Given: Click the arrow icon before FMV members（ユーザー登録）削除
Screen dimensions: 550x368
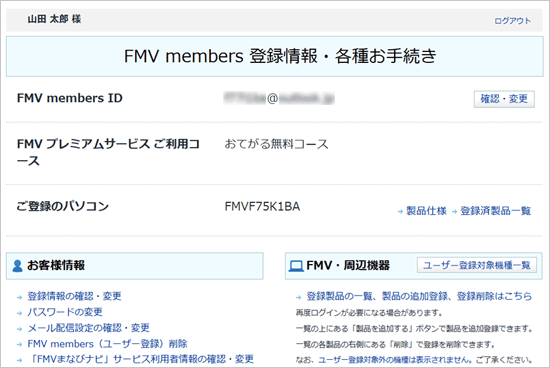Looking at the screenshot, I should (x=19, y=345).
